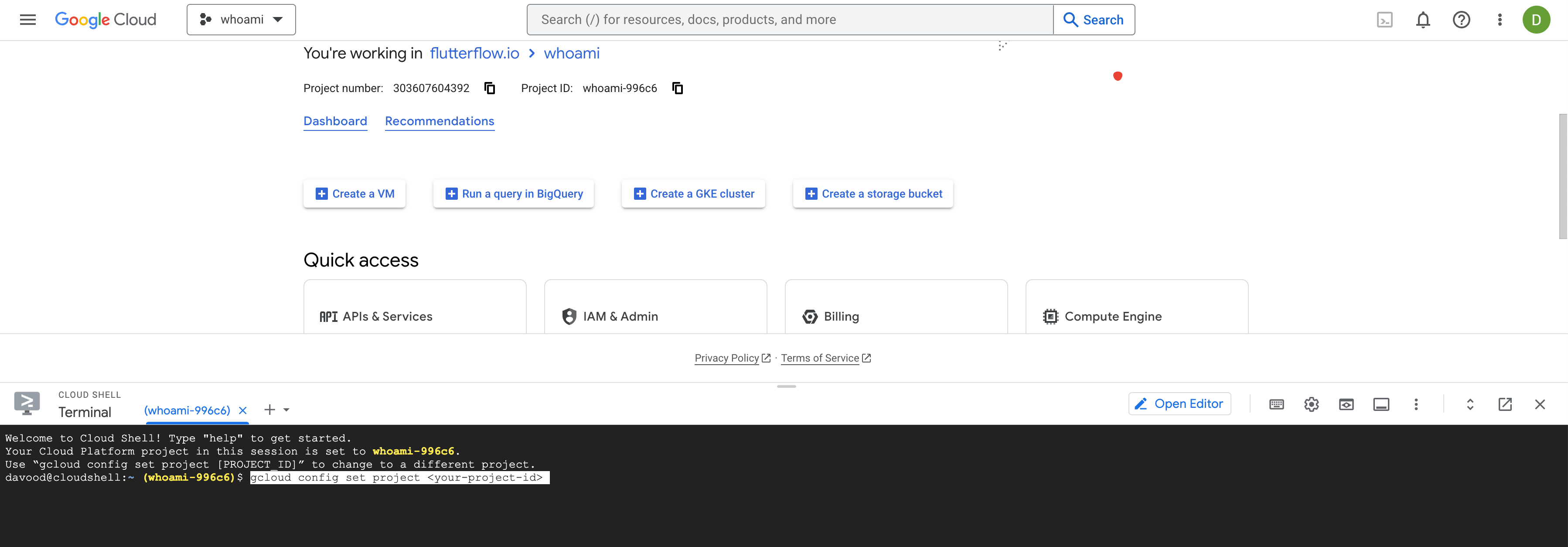
Task: Open Cloud Shell terminal settings gear
Action: coord(1311,404)
